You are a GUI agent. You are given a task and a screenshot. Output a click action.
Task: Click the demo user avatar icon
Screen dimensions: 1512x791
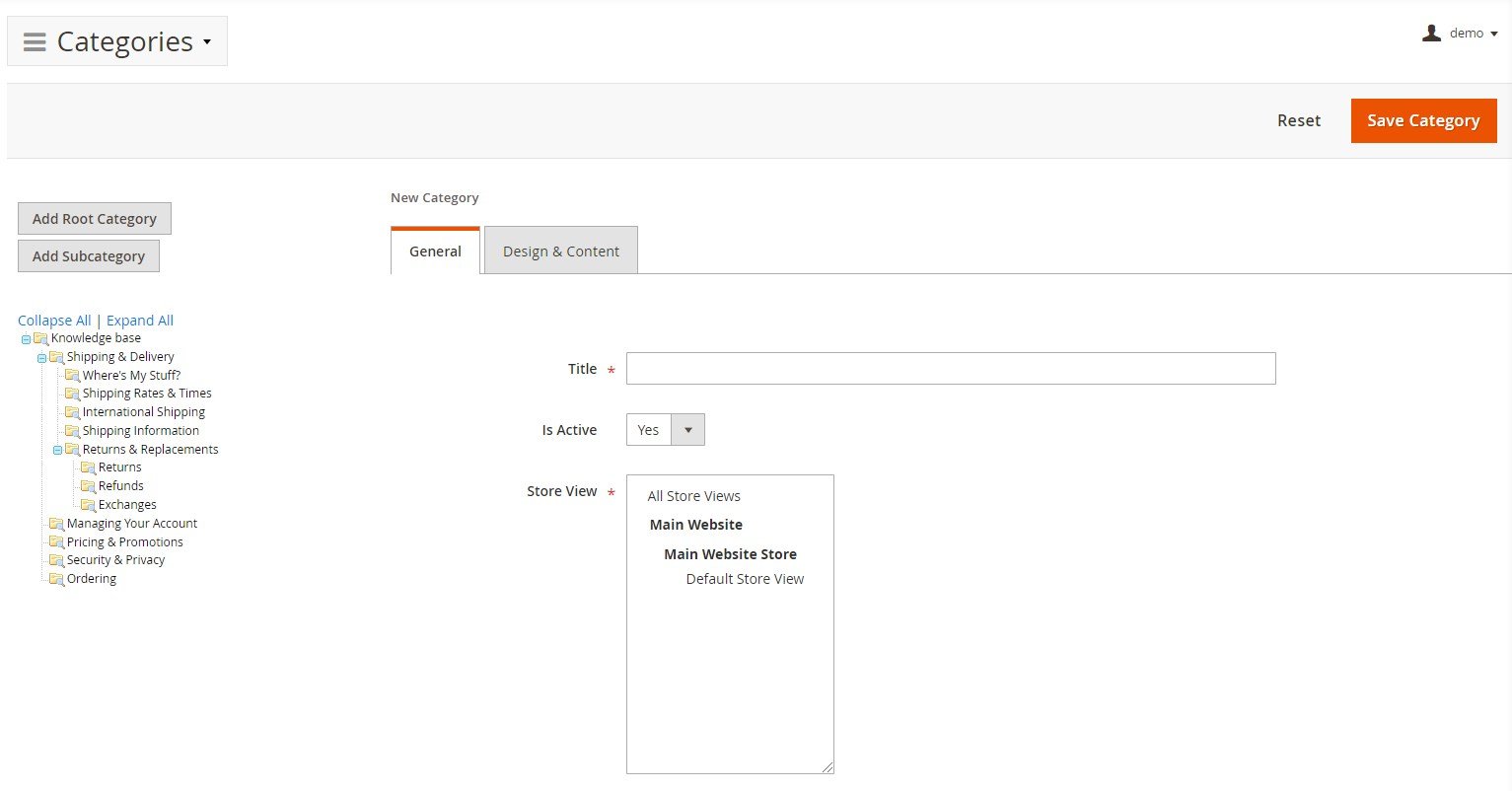click(x=1432, y=33)
